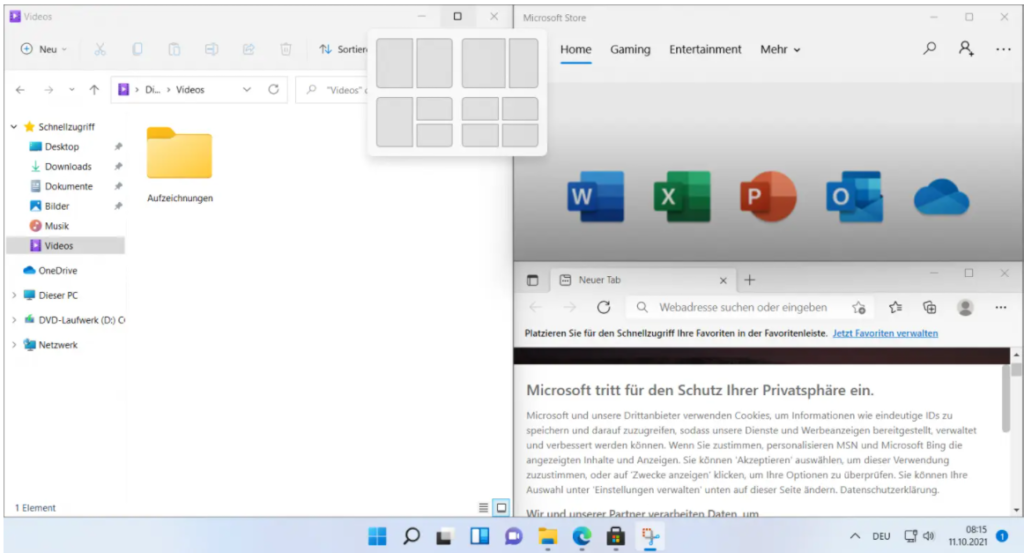
Task: Click the Store account profile icon
Action: click(966, 48)
